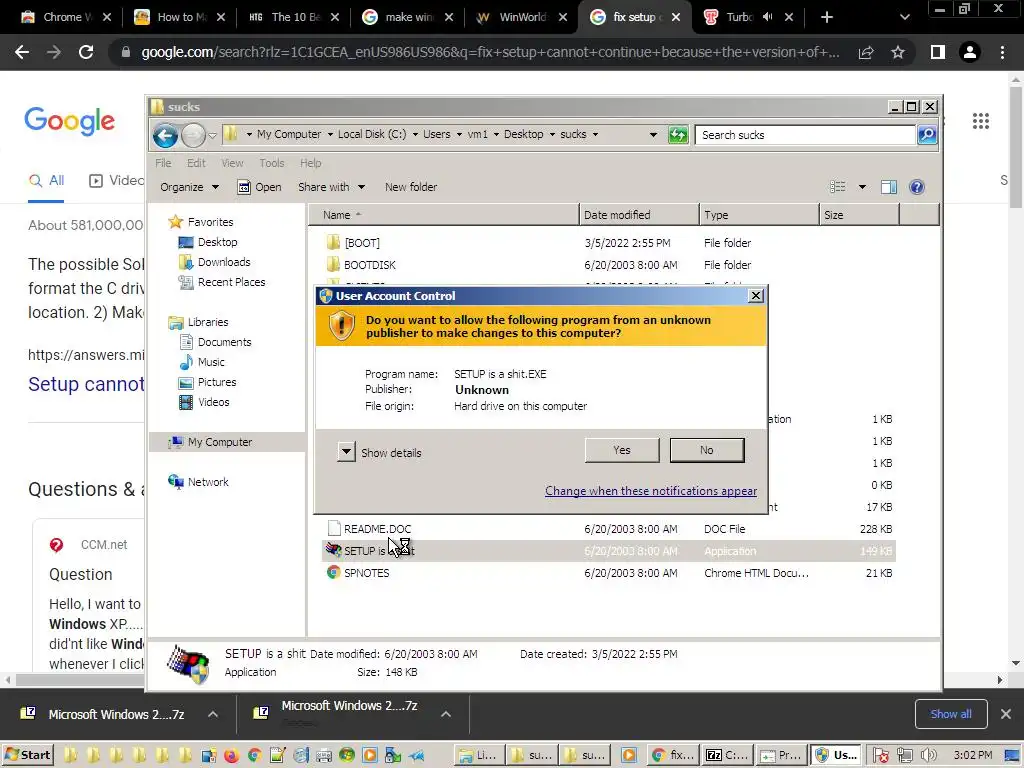The width and height of the screenshot is (1024, 768).
Task: Open 'Change when these notifications appear' link
Action: pos(650,490)
